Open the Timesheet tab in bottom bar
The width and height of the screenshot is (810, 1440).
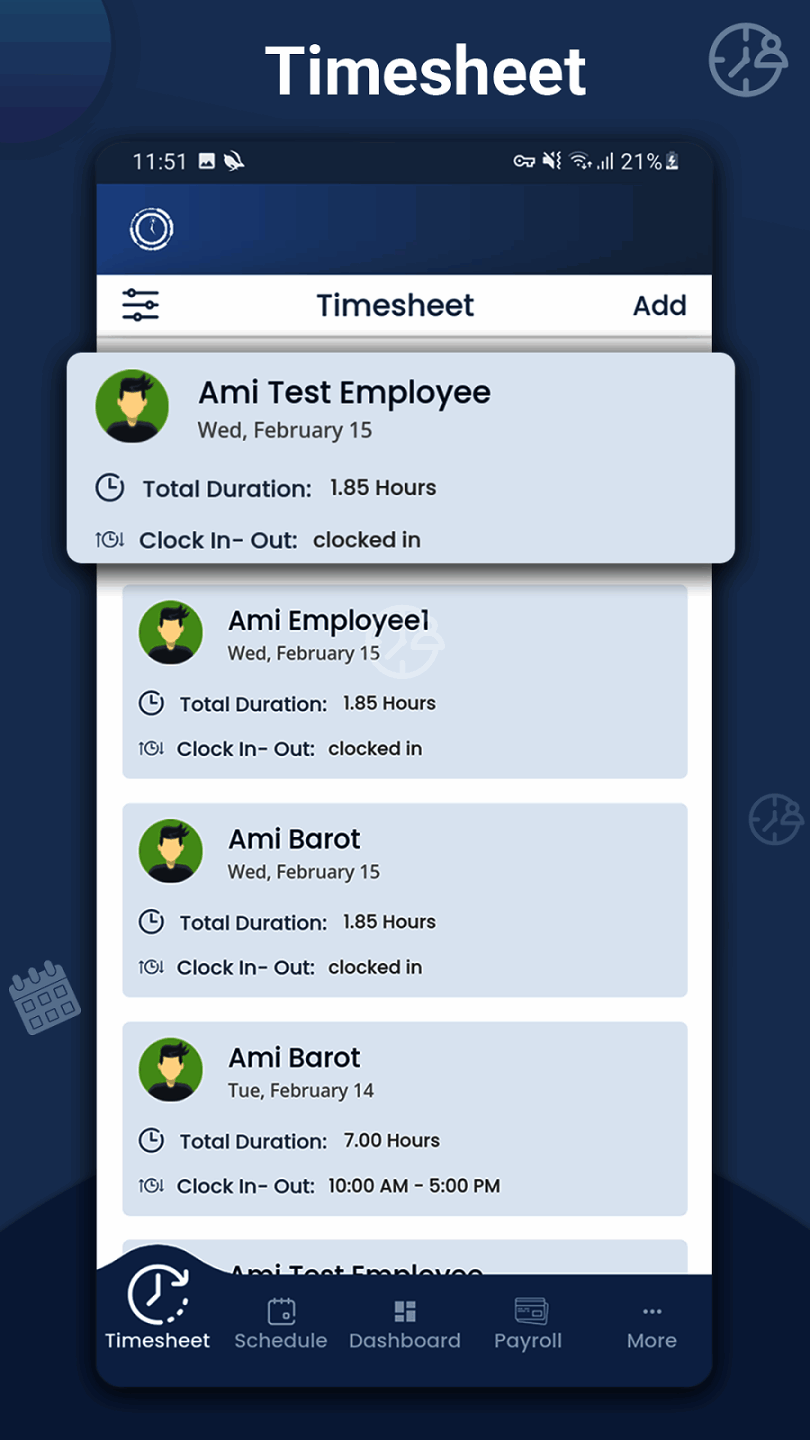point(158,1310)
